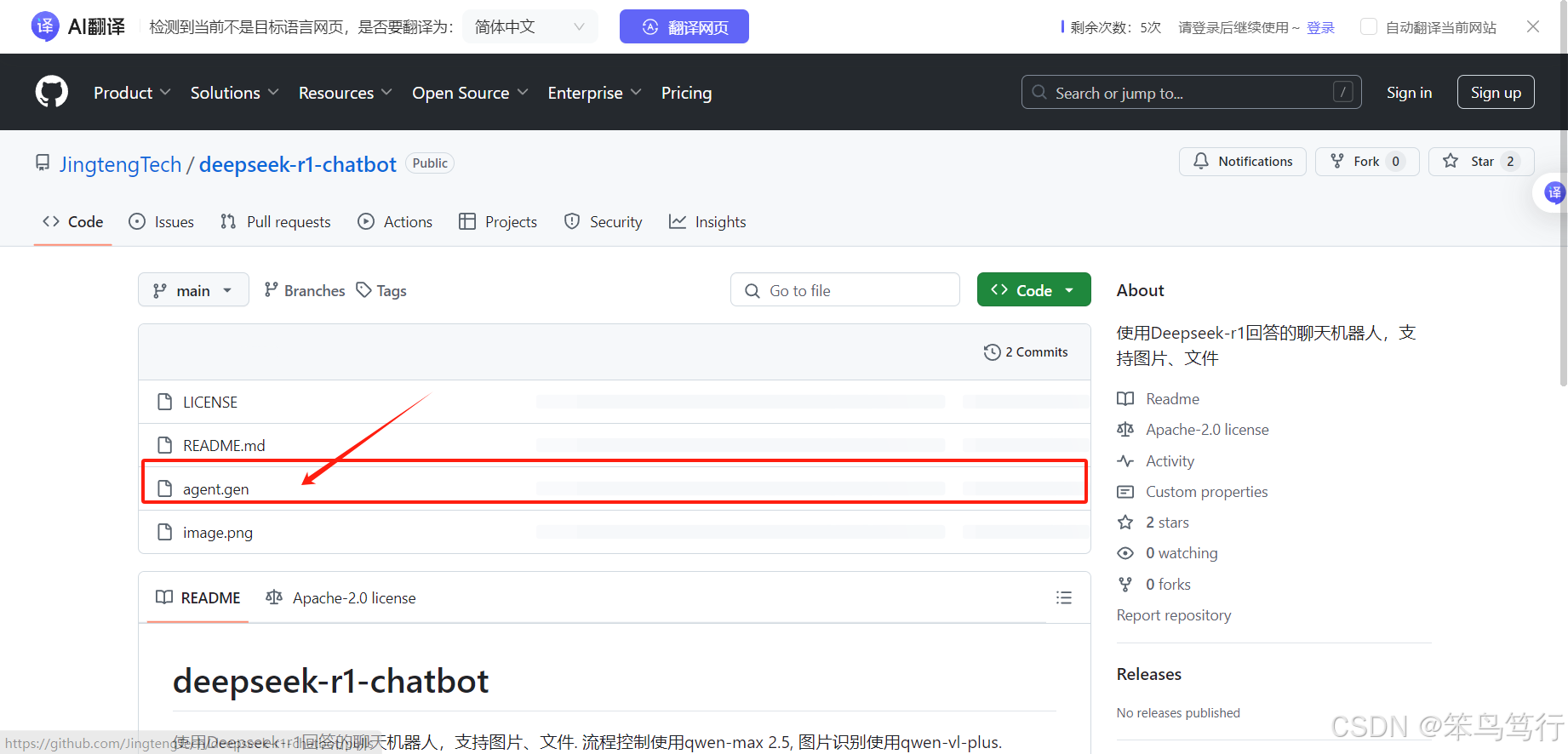Select the Apache-2.0 license tab
1568x754 pixels.
340,597
